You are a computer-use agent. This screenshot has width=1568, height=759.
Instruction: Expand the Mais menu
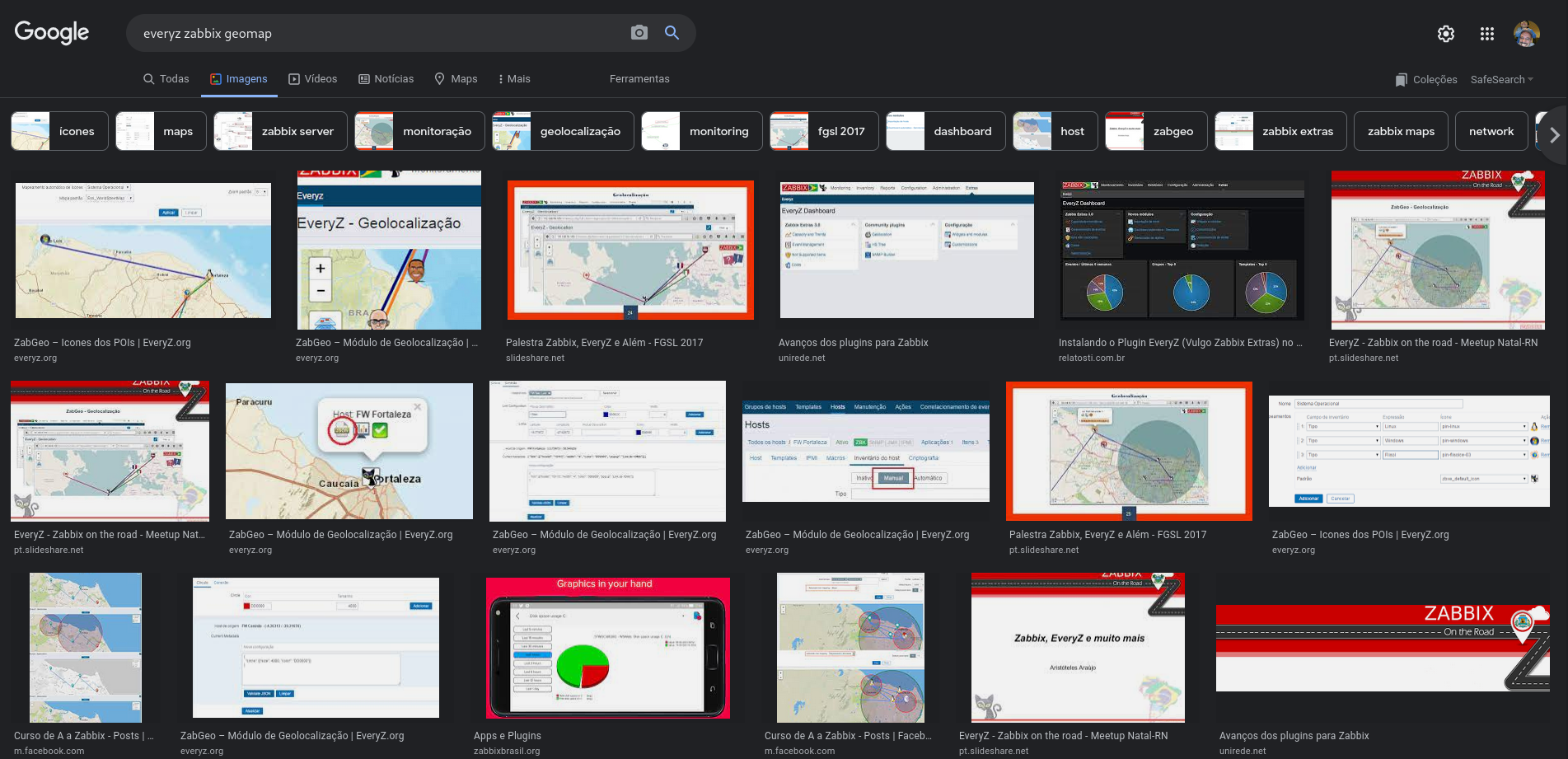(514, 79)
